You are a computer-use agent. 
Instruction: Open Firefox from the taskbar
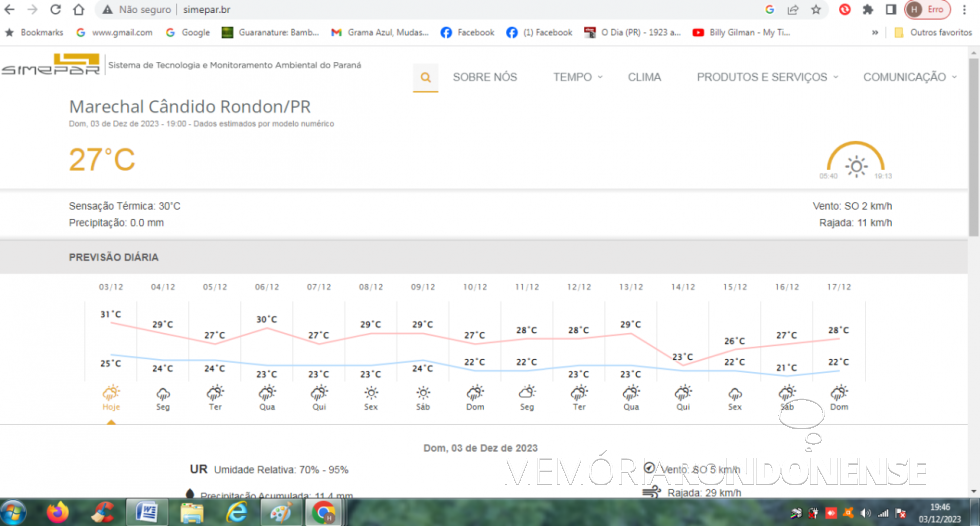pyautogui.click(x=57, y=512)
